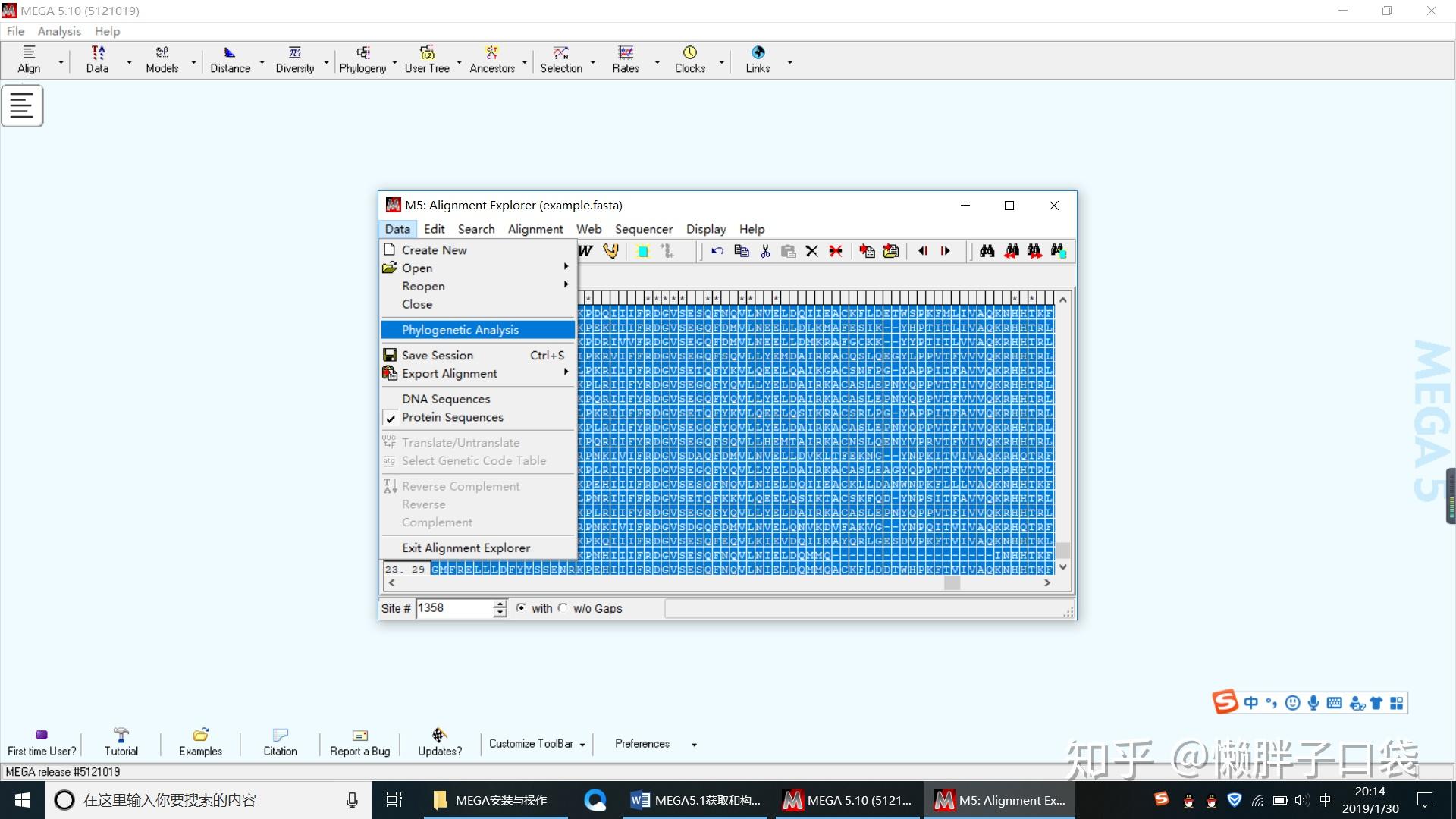Click the Undo icon in the alignment toolbar

[717, 251]
